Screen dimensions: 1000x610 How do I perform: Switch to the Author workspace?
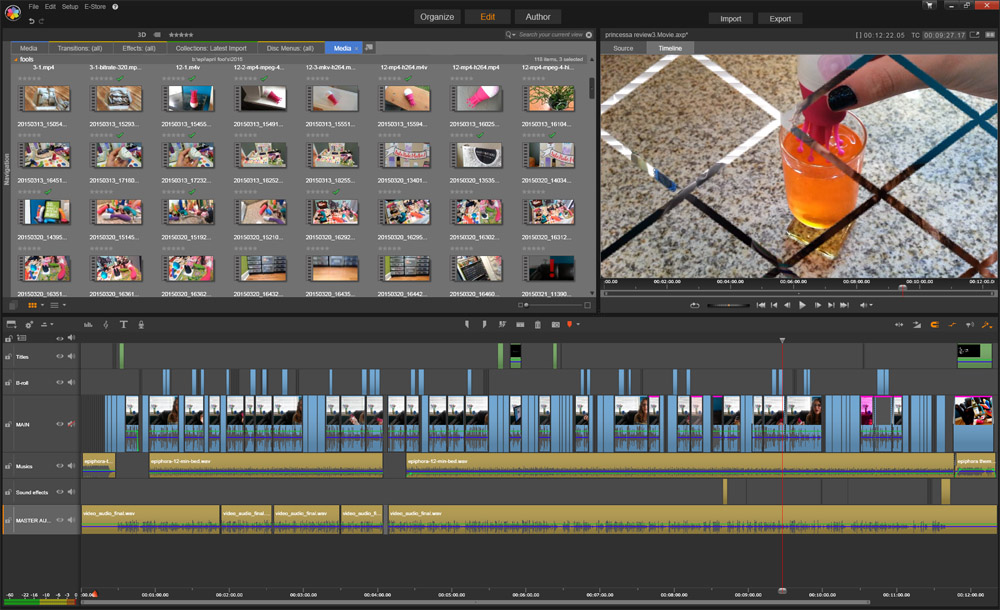[538, 17]
